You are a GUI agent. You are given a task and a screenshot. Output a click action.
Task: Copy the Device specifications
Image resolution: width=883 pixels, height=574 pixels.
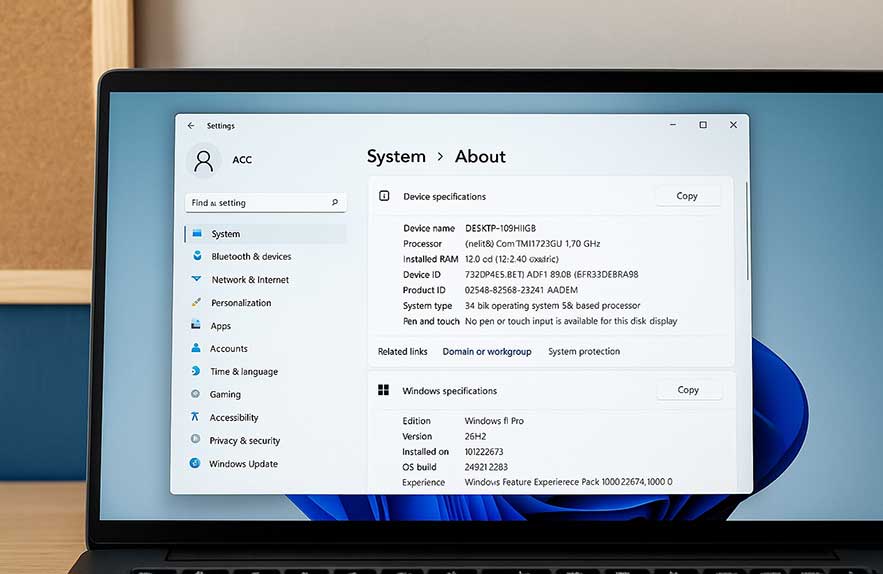(688, 196)
